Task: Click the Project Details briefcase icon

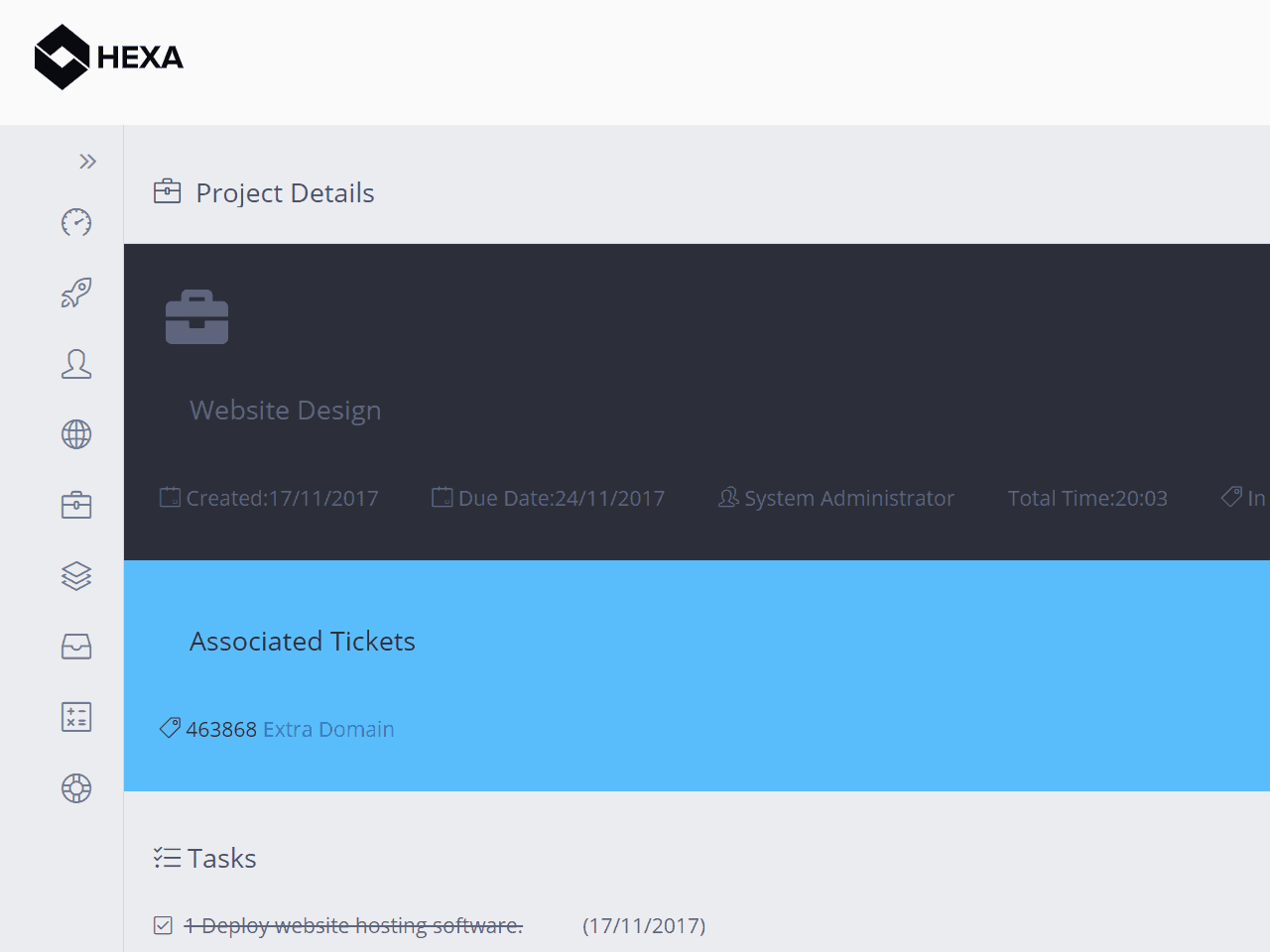Action: pyautogui.click(x=168, y=191)
